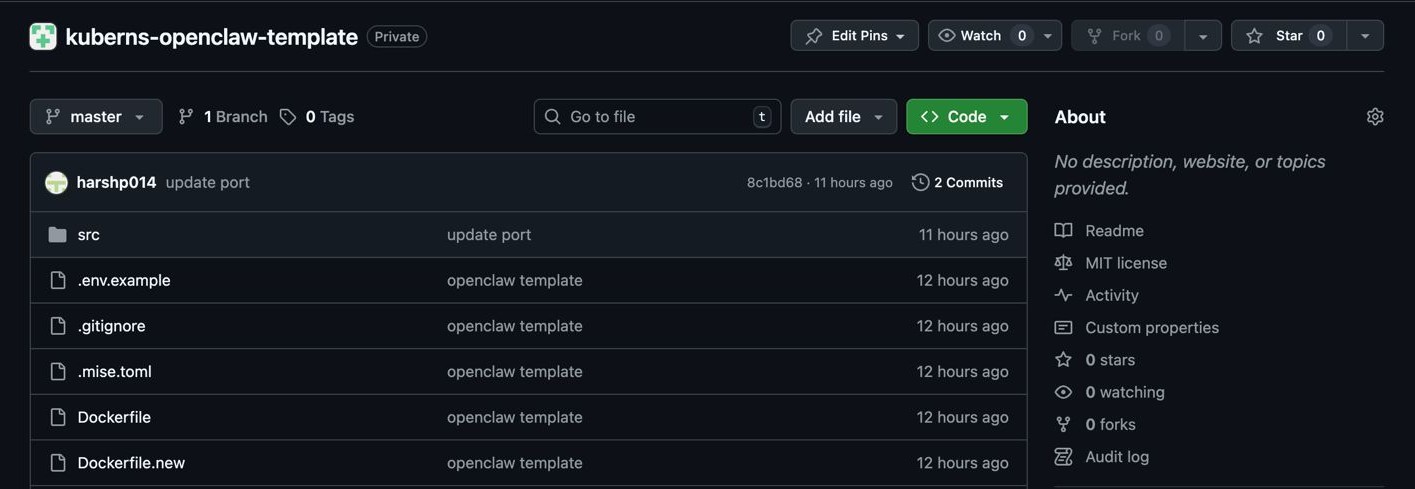The image size is (1415, 489).
Task: Expand the Star lists dropdown arrow
Action: 1365,36
